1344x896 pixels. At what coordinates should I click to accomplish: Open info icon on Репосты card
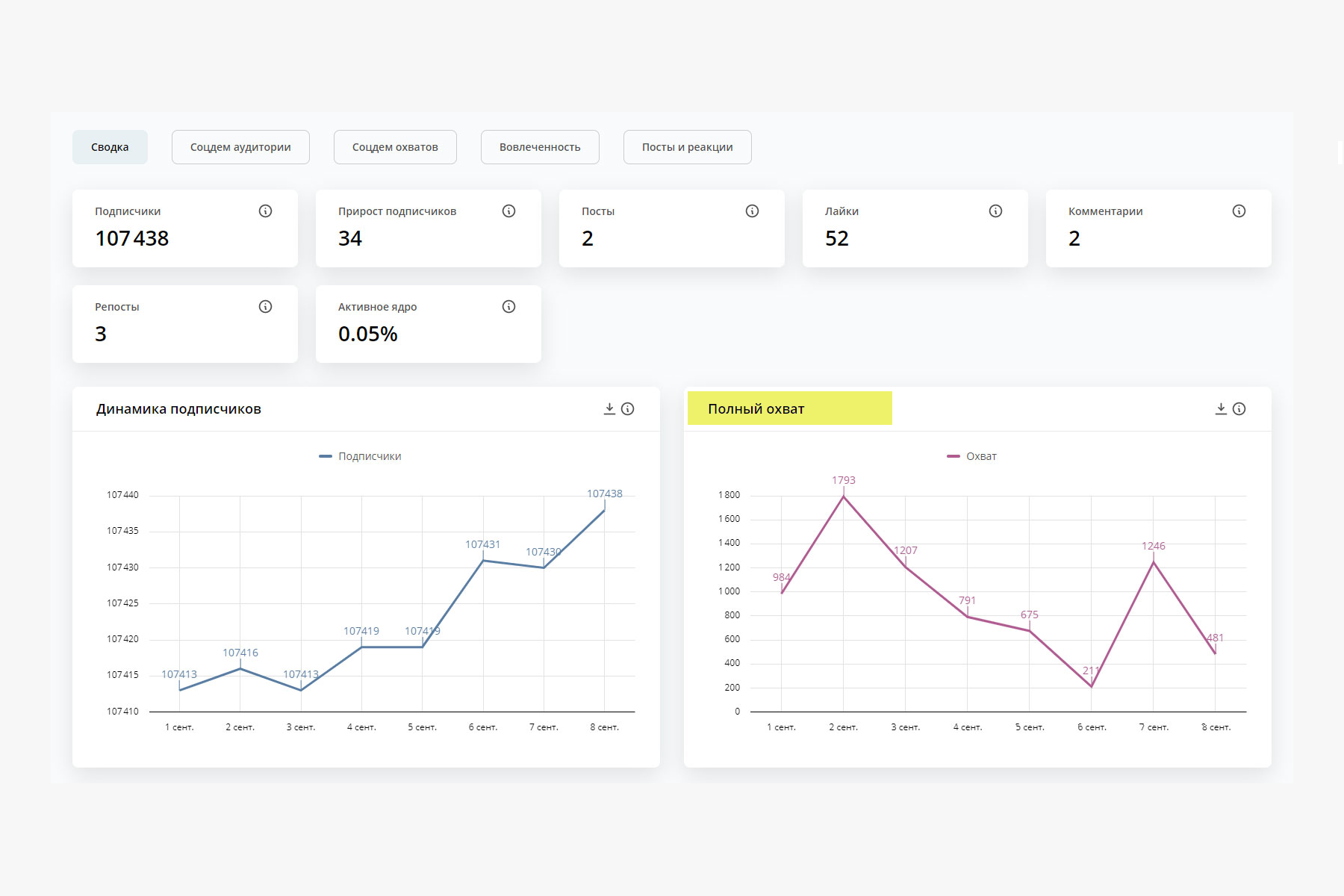[265, 307]
